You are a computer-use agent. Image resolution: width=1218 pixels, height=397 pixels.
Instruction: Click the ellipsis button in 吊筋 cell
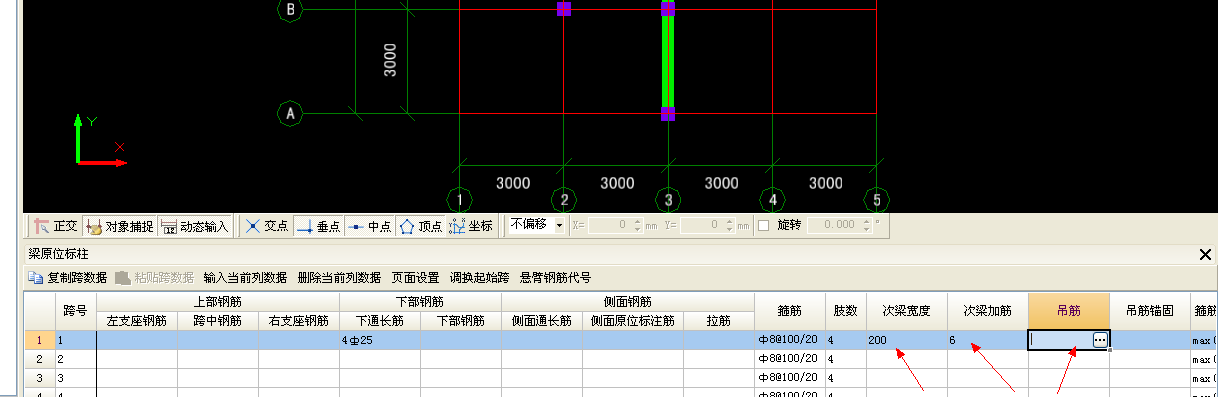(x=1100, y=340)
